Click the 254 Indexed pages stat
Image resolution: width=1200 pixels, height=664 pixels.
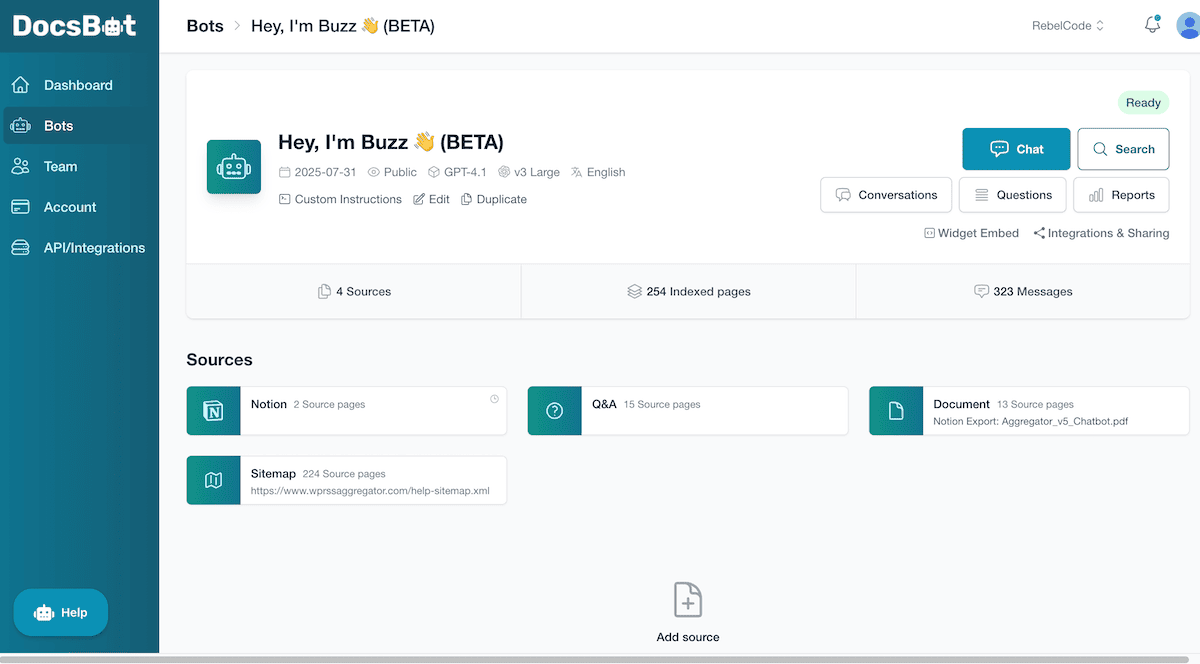688,292
